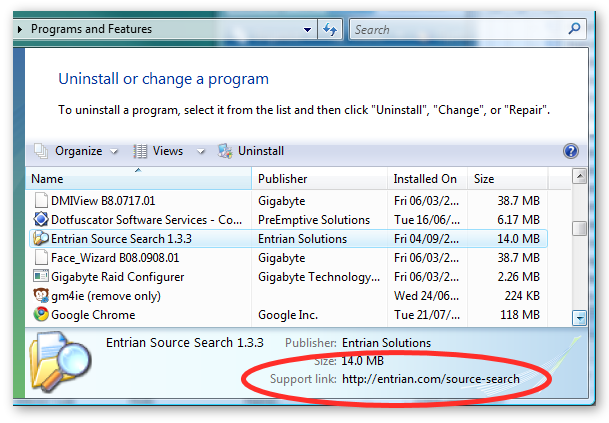Select the Face_Wizard B08.0908.01 name text
The image size is (609, 423).
pyautogui.click(x=115, y=258)
